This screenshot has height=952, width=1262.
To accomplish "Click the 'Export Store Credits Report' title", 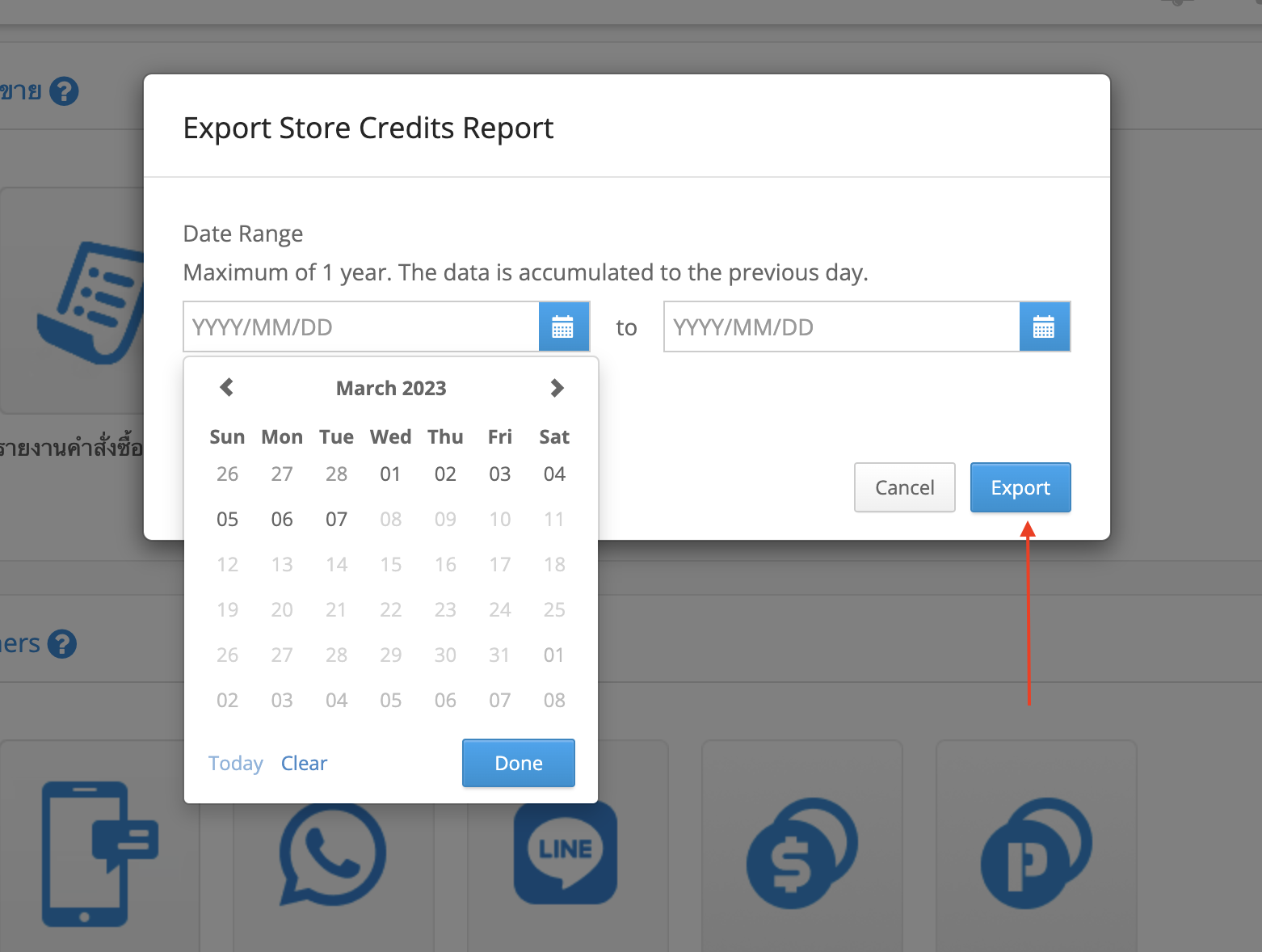I will click(x=368, y=128).
